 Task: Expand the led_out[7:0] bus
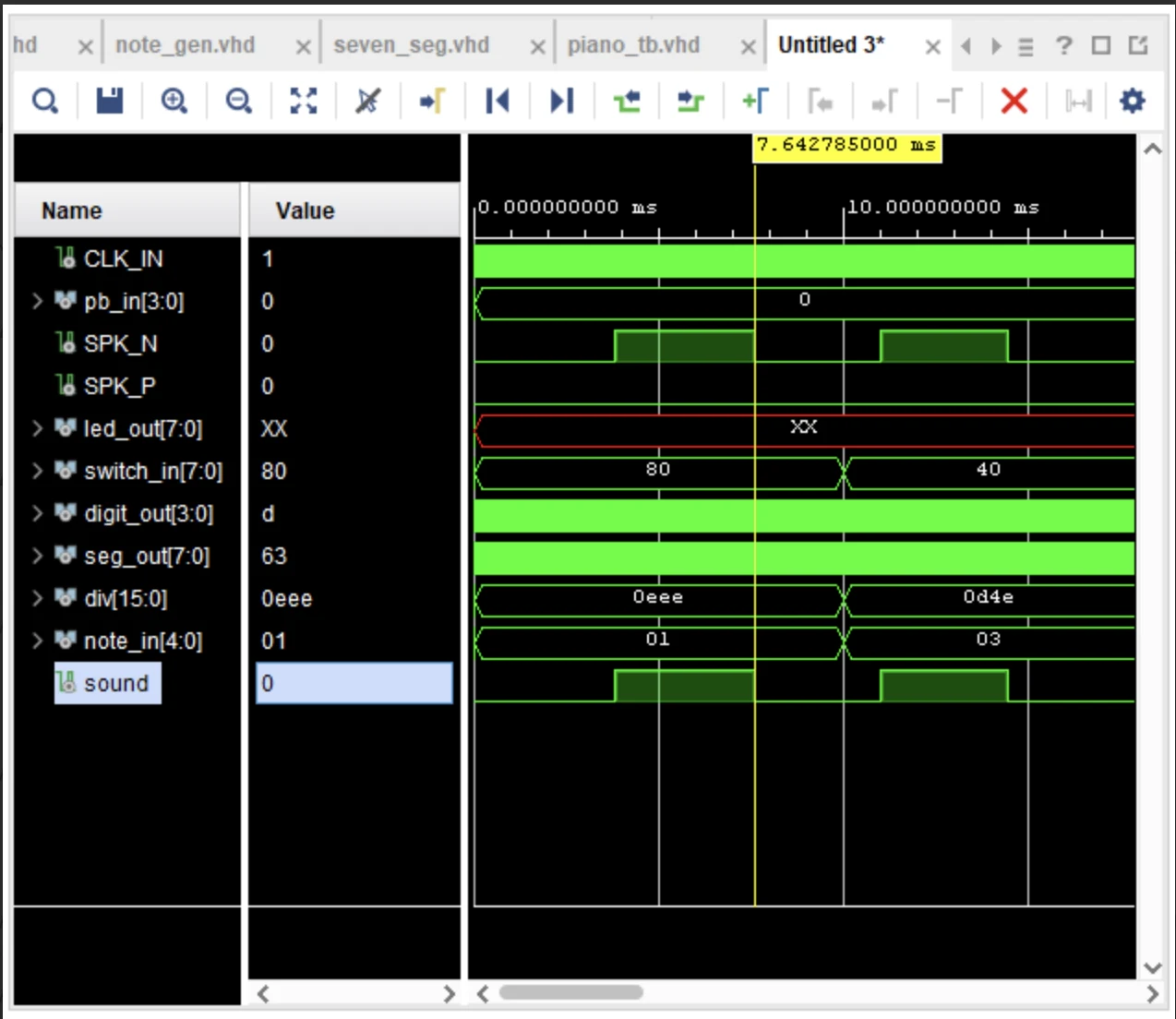[37, 428]
